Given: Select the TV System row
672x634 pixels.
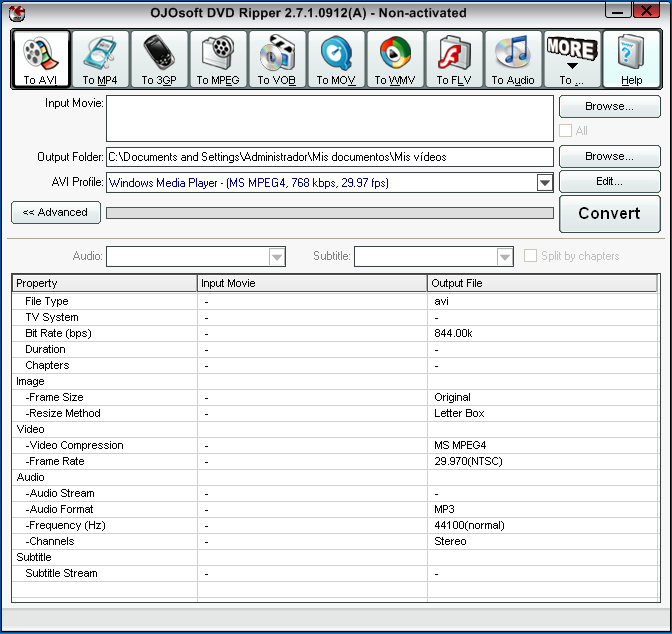Looking at the screenshot, I should click(x=335, y=318).
